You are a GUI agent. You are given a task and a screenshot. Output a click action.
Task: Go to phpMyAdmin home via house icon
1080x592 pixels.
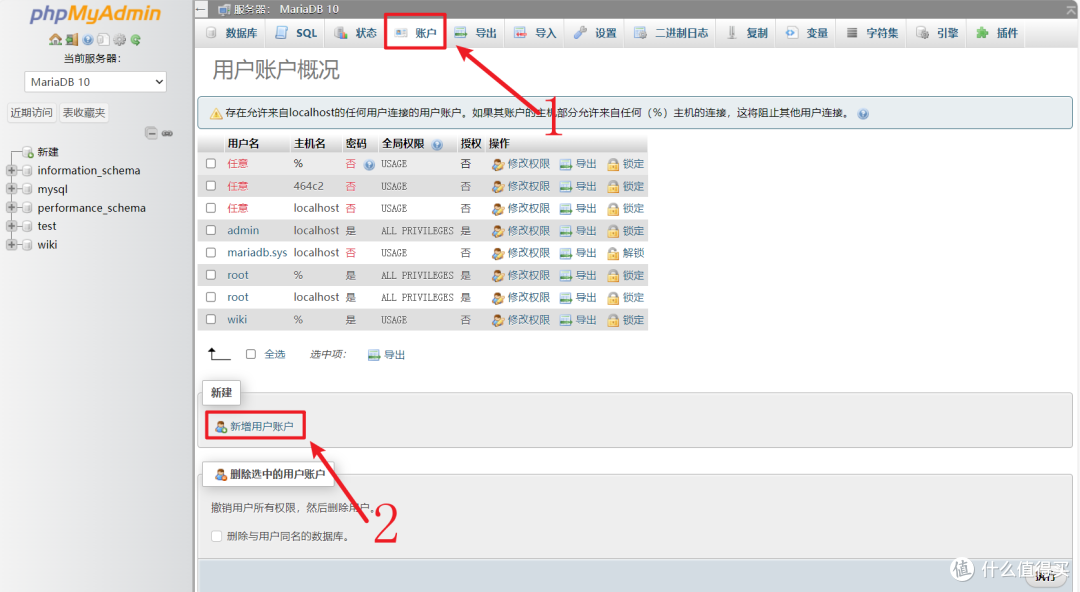(x=55, y=40)
